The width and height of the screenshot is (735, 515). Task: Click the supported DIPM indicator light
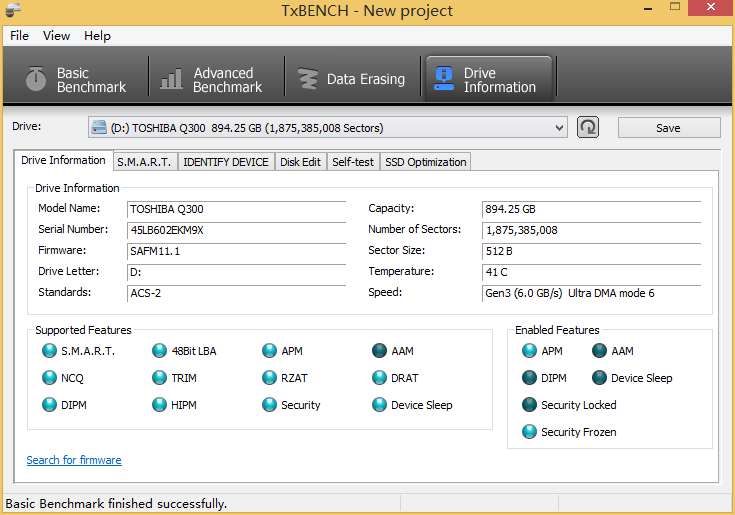click(x=49, y=405)
